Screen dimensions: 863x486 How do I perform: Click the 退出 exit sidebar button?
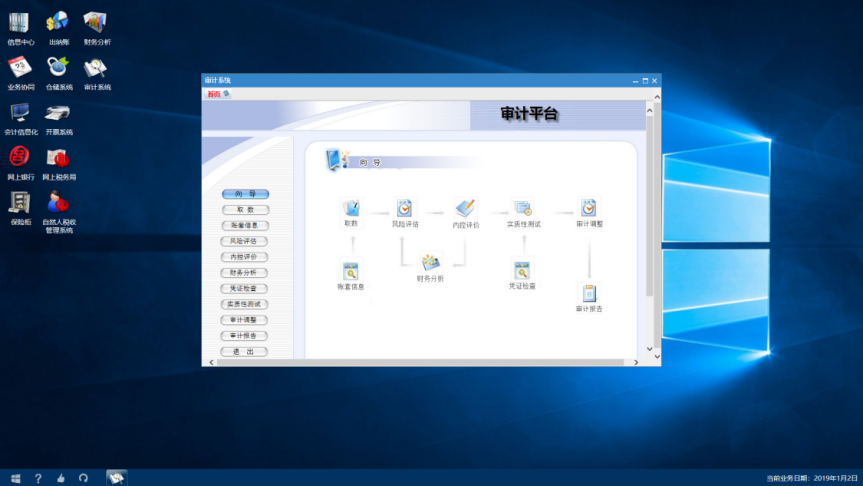(x=244, y=352)
